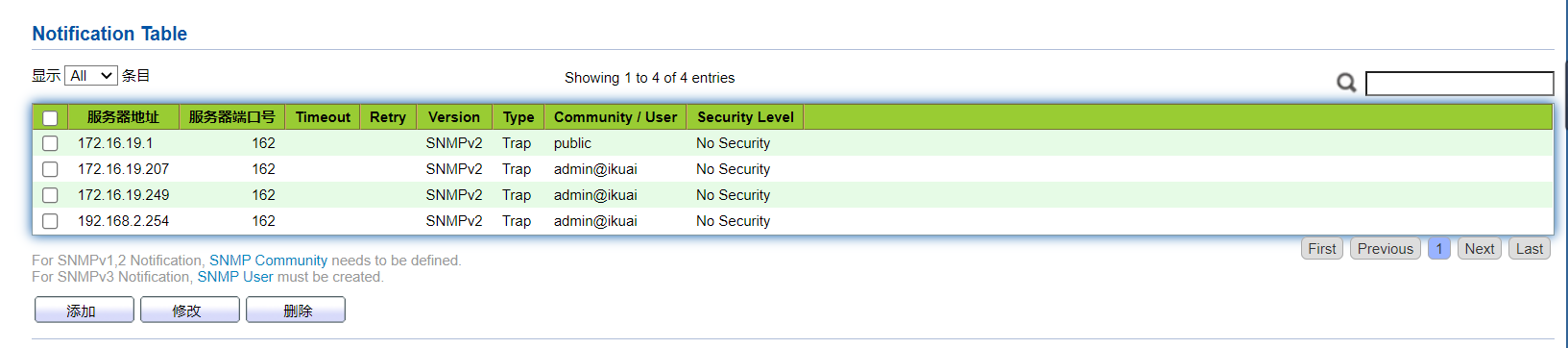This screenshot has width=1568, height=348.
Task: Open the SNMP Community link
Action: click(x=269, y=261)
